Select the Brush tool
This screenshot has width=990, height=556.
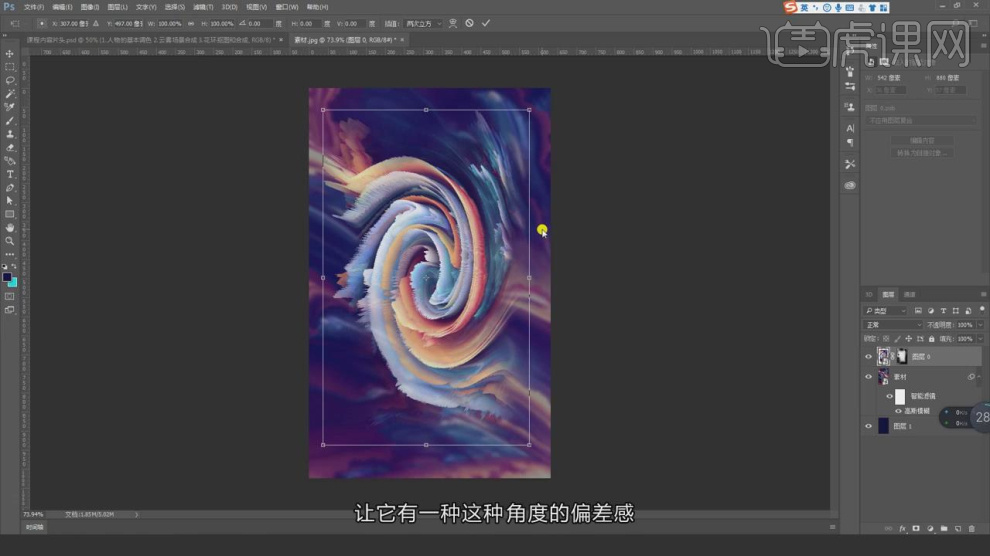pos(9,121)
